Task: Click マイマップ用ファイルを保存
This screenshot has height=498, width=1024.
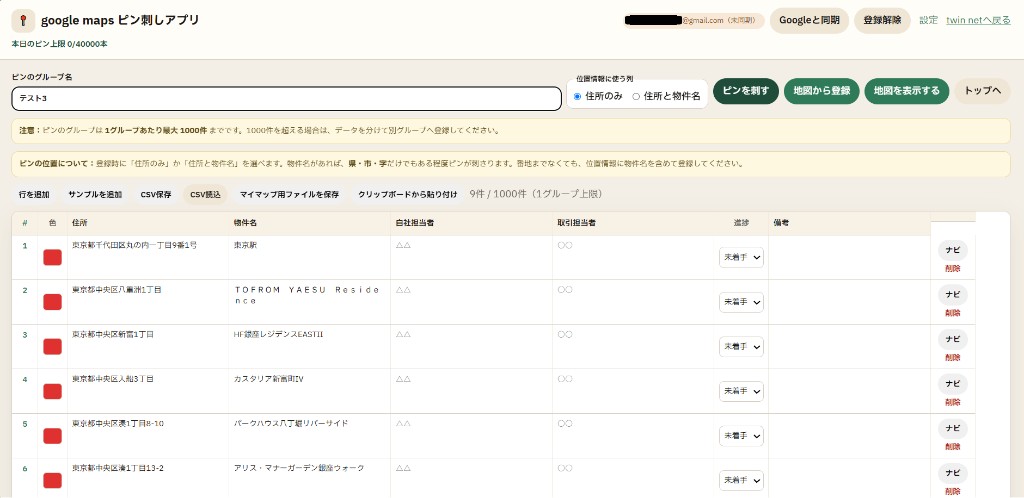Action: click(289, 195)
